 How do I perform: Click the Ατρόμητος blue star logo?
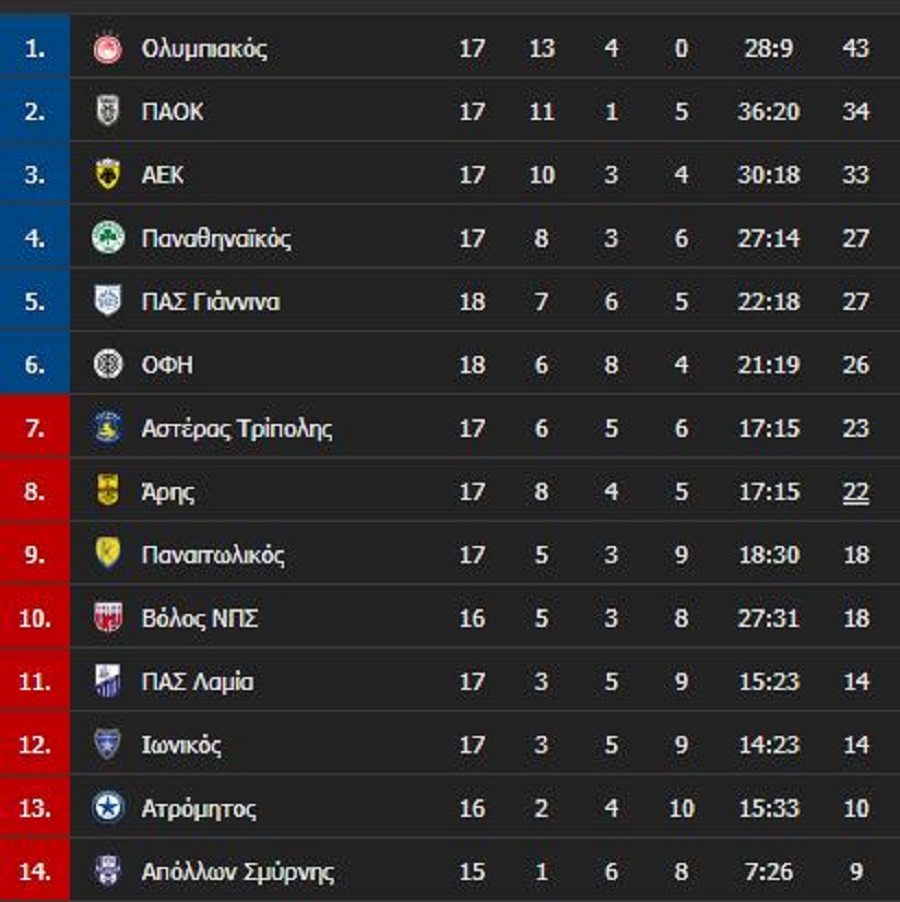pyautogui.click(x=108, y=808)
